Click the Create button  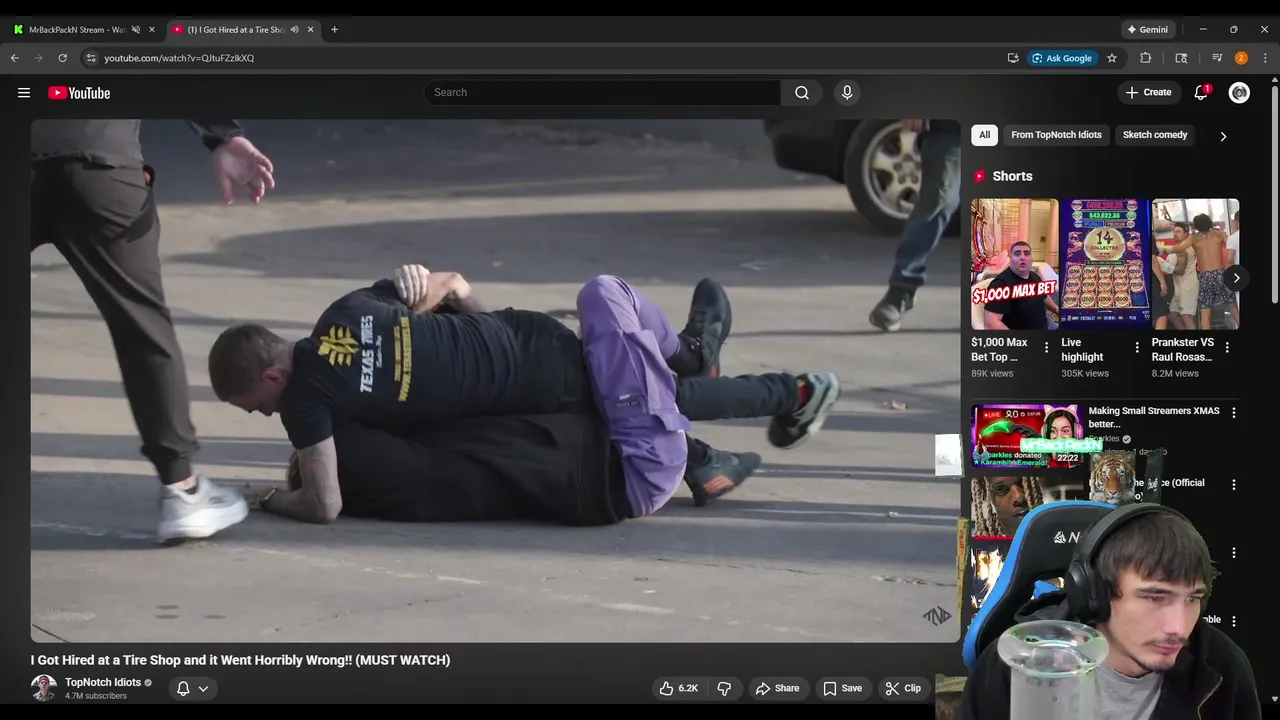1148,93
